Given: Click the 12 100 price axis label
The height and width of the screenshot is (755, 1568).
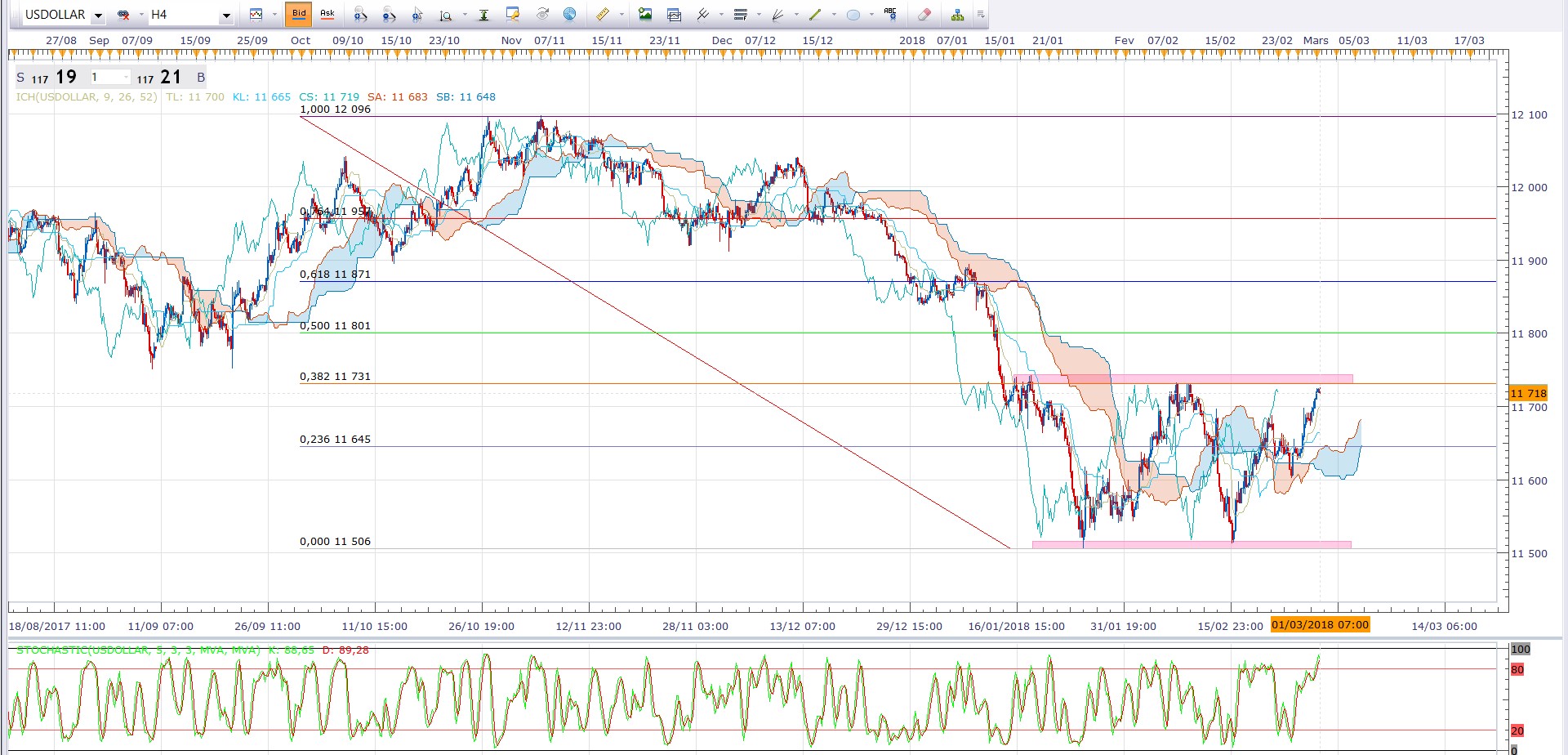Looking at the screenshot, I should pos(1529,114).
